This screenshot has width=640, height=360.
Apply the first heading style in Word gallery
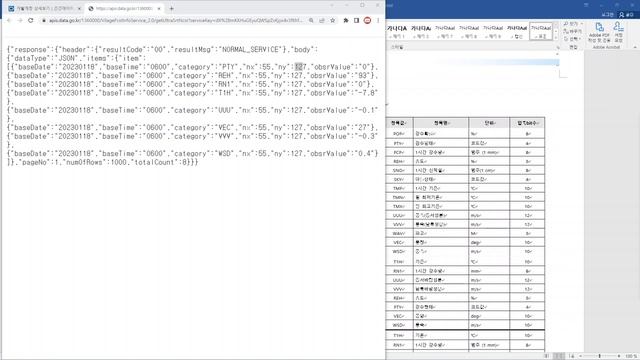click(x=397, y=31)
